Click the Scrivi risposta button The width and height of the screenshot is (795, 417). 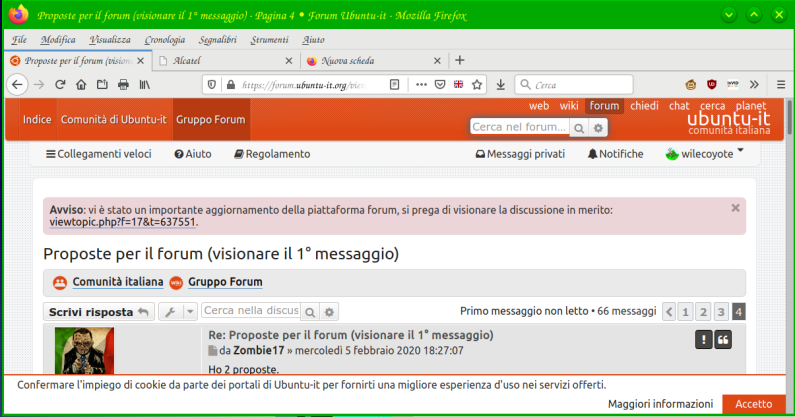(x=99, y=312)
